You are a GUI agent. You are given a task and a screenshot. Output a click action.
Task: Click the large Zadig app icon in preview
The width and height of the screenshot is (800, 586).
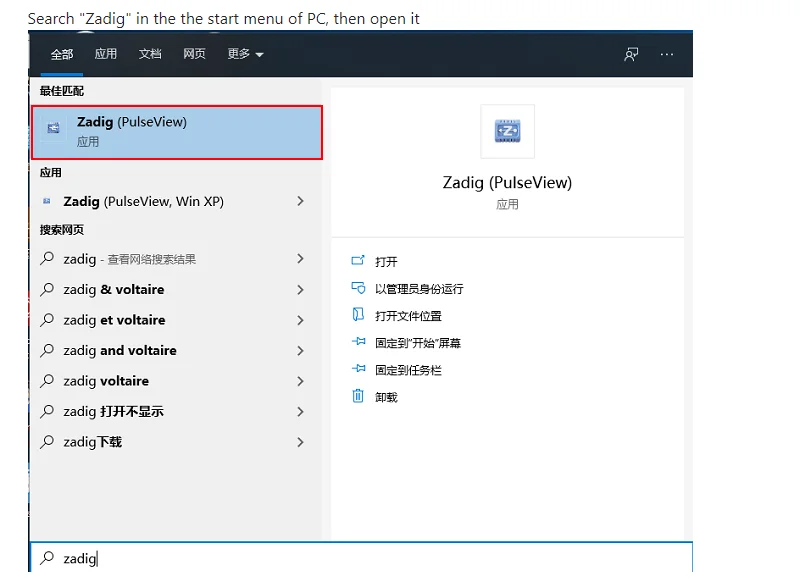click(508, 132)
